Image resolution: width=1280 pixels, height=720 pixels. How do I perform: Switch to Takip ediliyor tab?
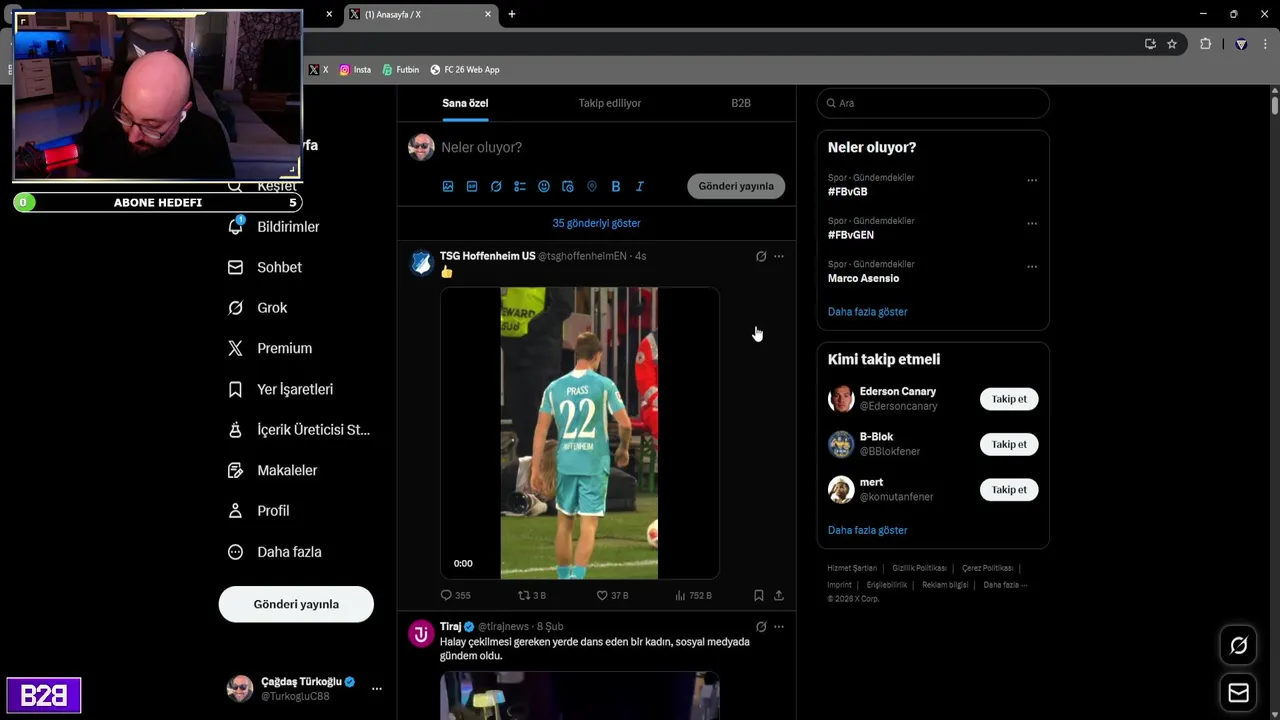[x=610, y=103]
